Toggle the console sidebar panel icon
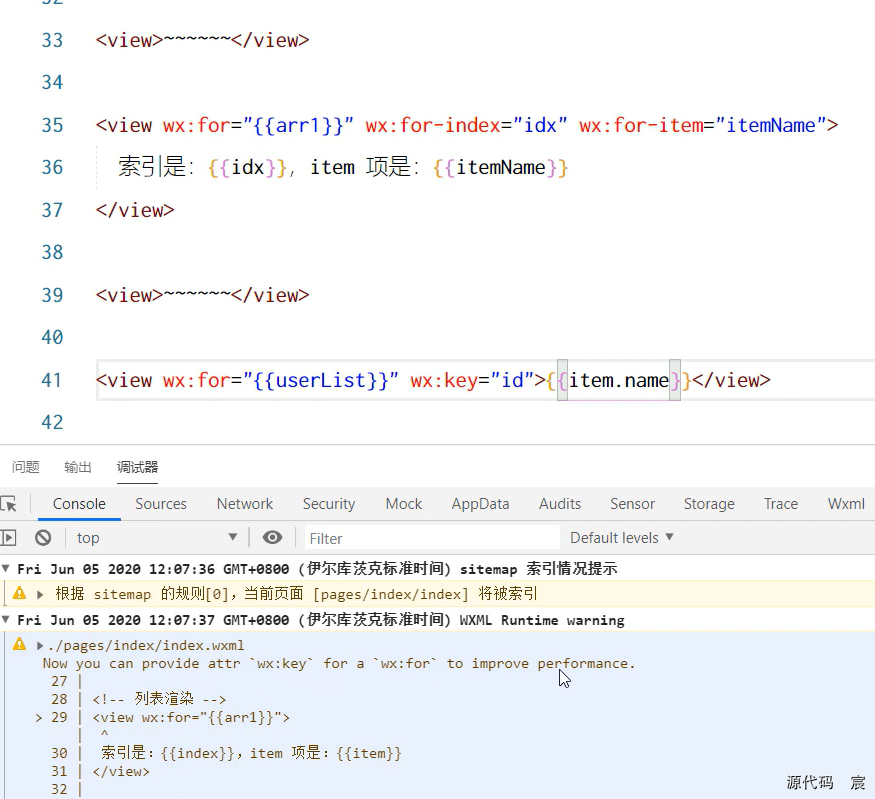 pos(8,538)
